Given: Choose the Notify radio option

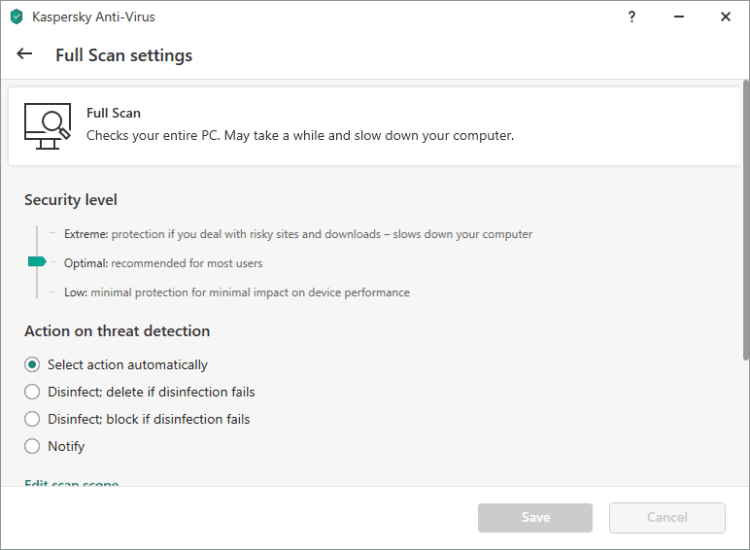Looking at the screenshot, I should [x=32, y=446].
